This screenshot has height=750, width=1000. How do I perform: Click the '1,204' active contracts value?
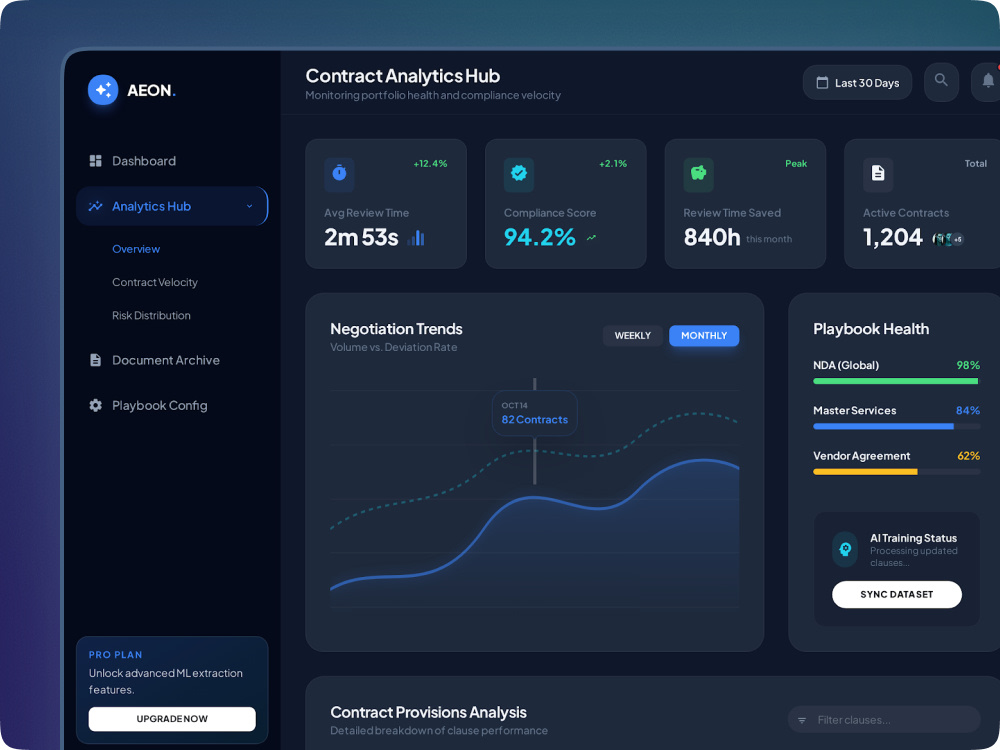click(x=893, y=237)
